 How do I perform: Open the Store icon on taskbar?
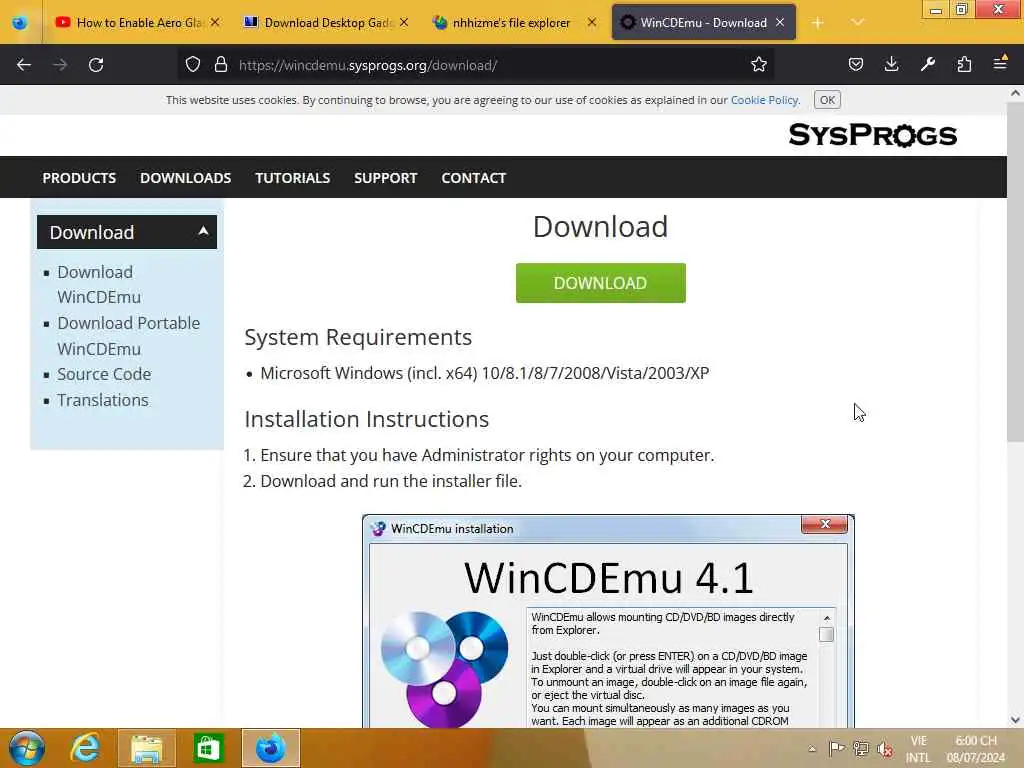pos(208,748)
